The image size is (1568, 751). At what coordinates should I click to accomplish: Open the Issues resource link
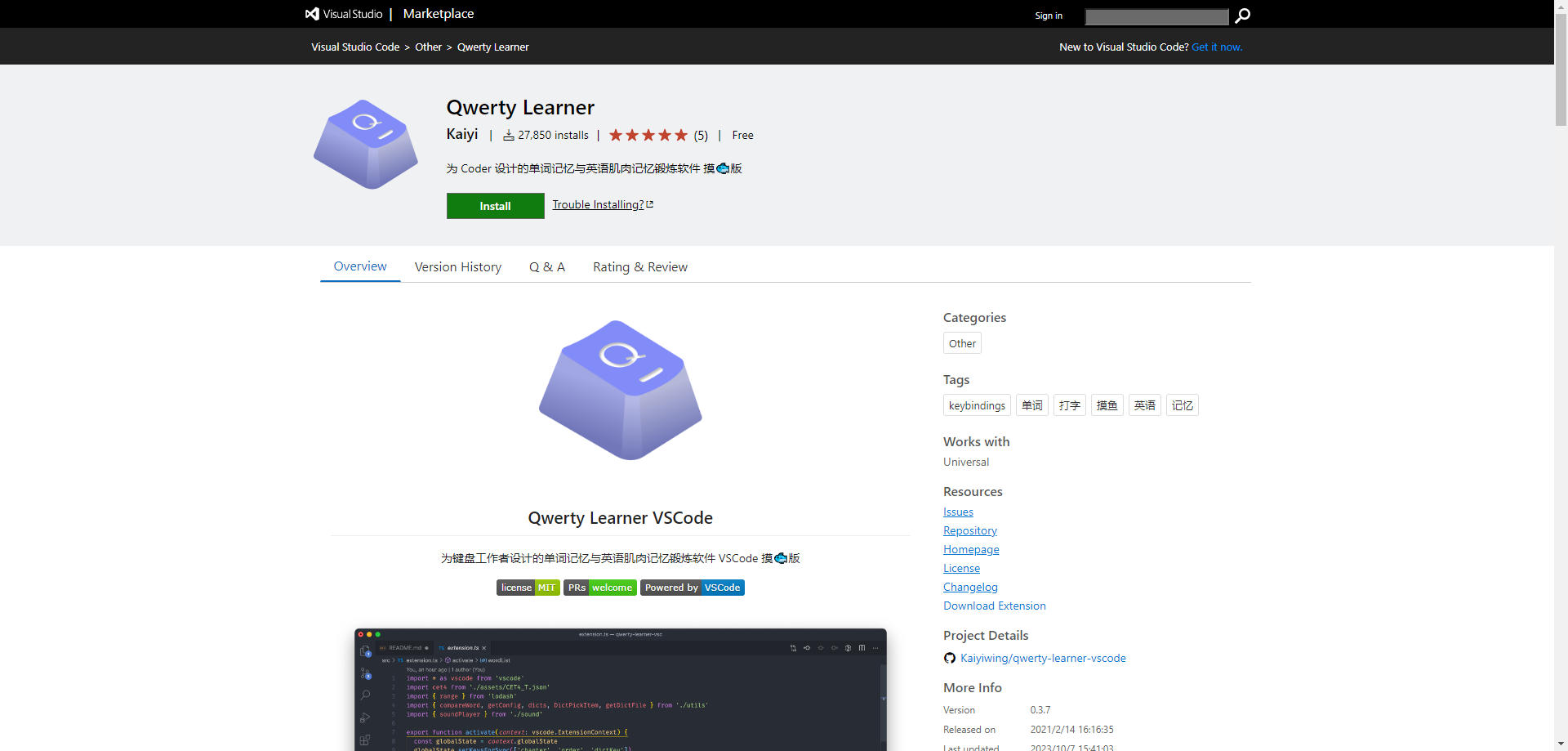coord(958,512)
